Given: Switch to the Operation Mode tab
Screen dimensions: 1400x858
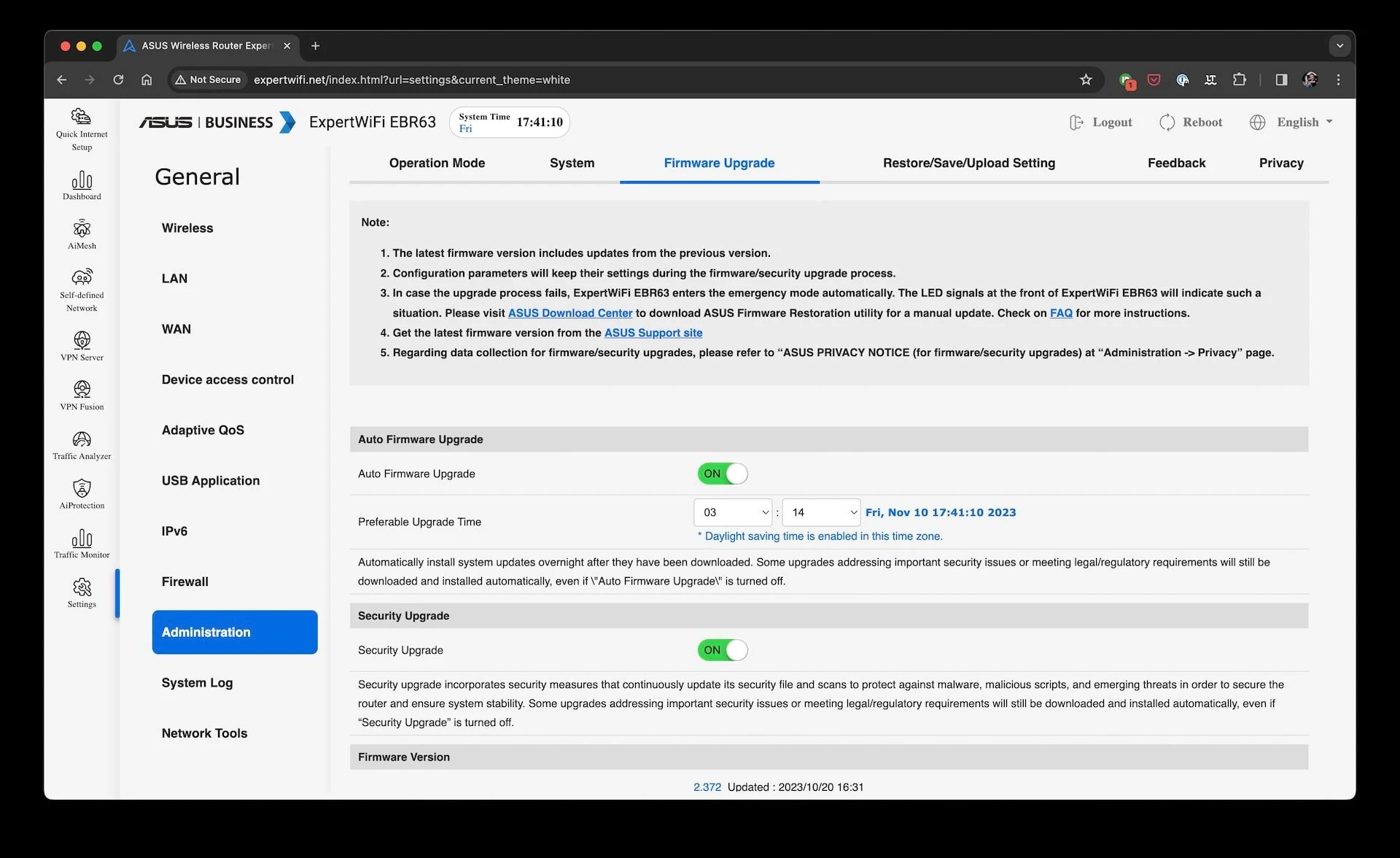Looking at the screenshot, I should 437,163.
